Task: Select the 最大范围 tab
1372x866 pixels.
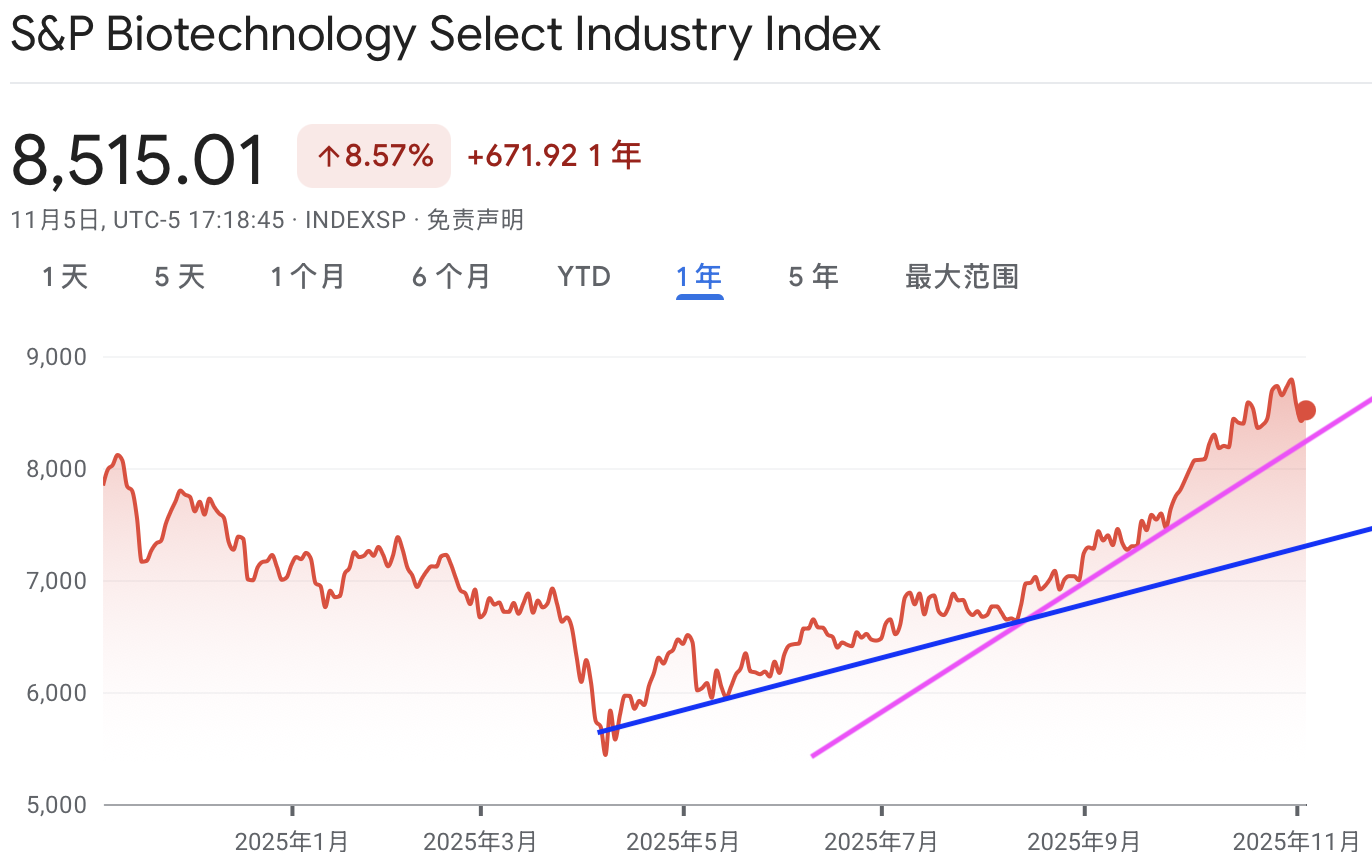Action: tap(961, 277)
